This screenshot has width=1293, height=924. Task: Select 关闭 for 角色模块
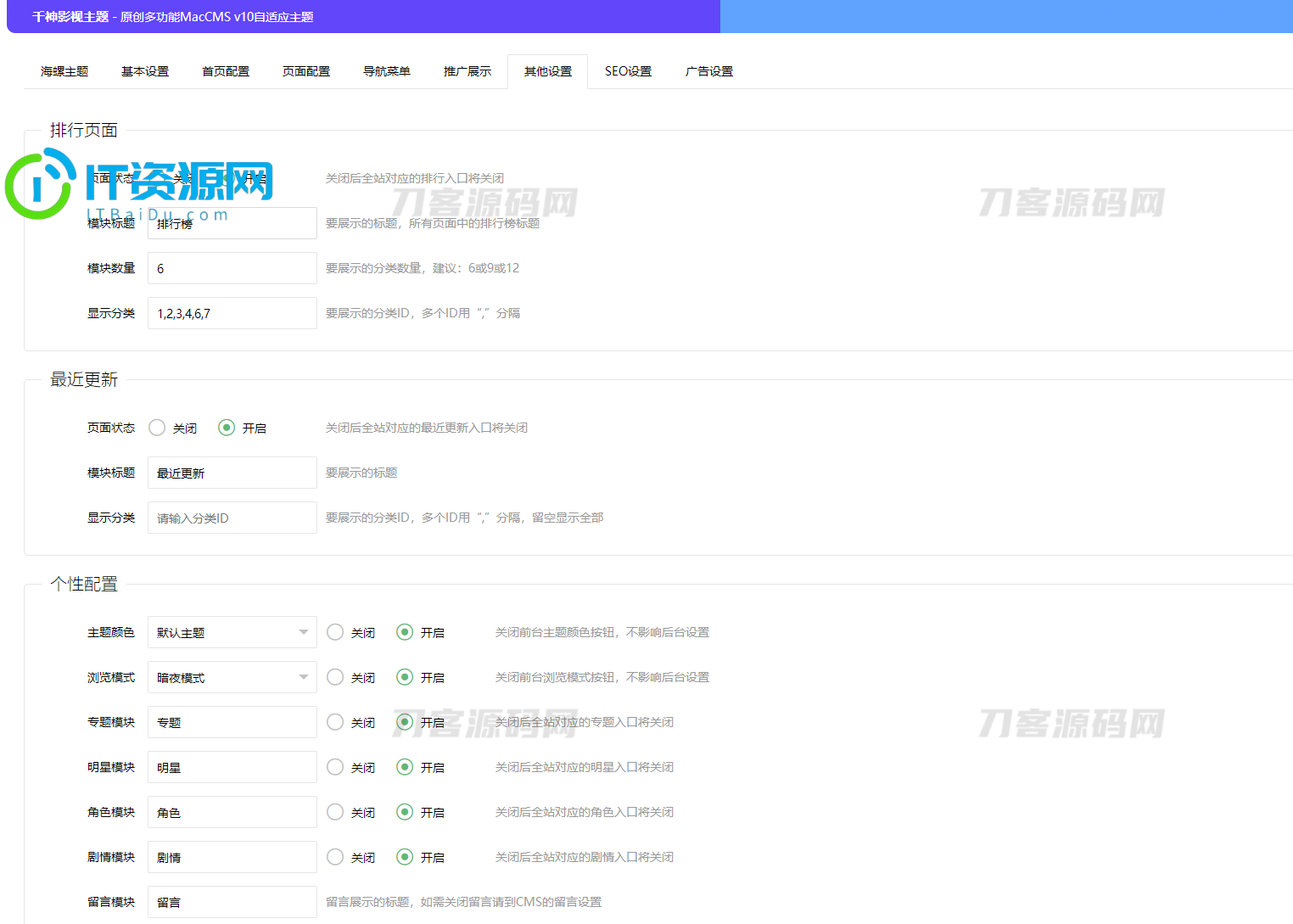click(x=350, y=812)
